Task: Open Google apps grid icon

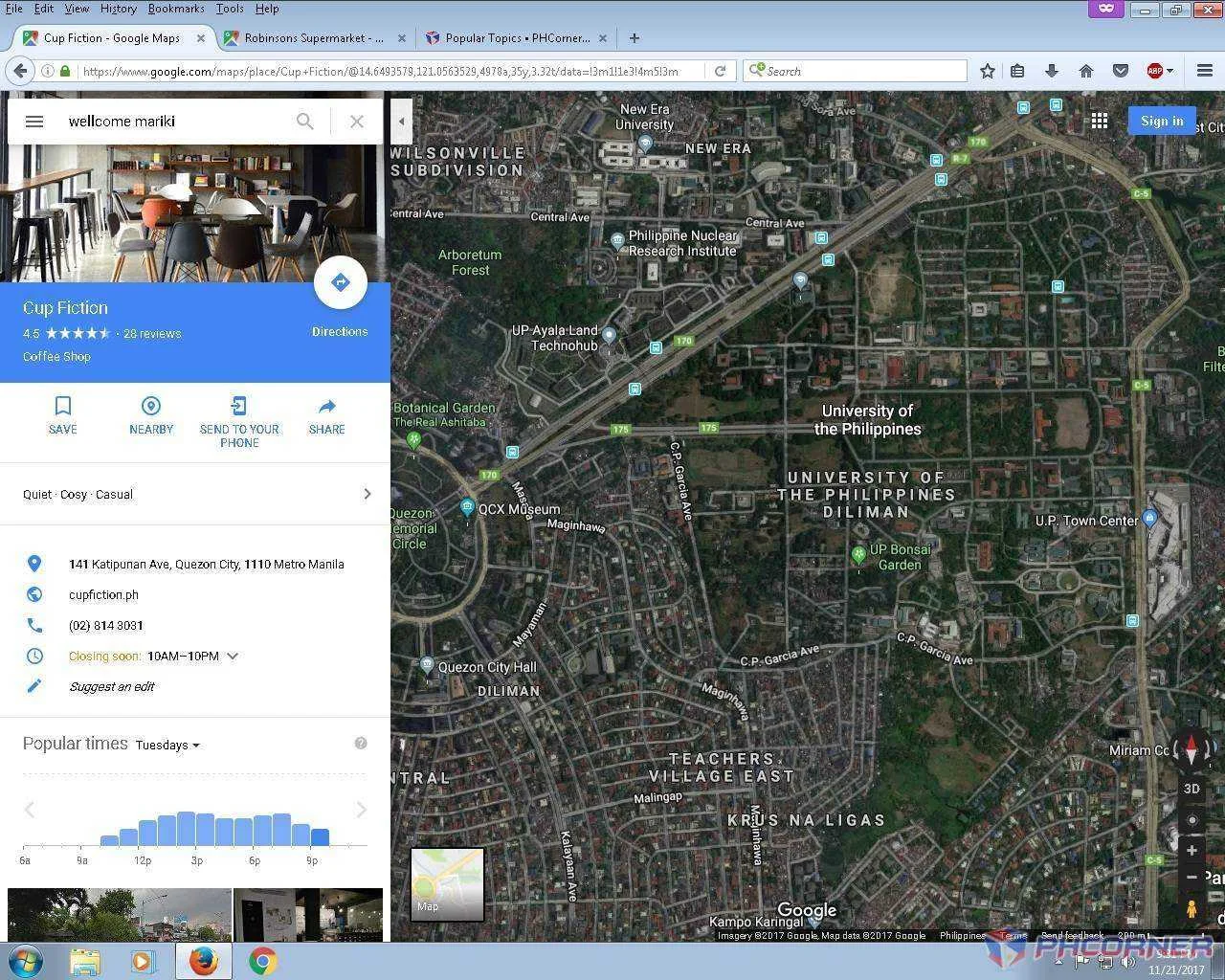Action: click(1100, 121)
